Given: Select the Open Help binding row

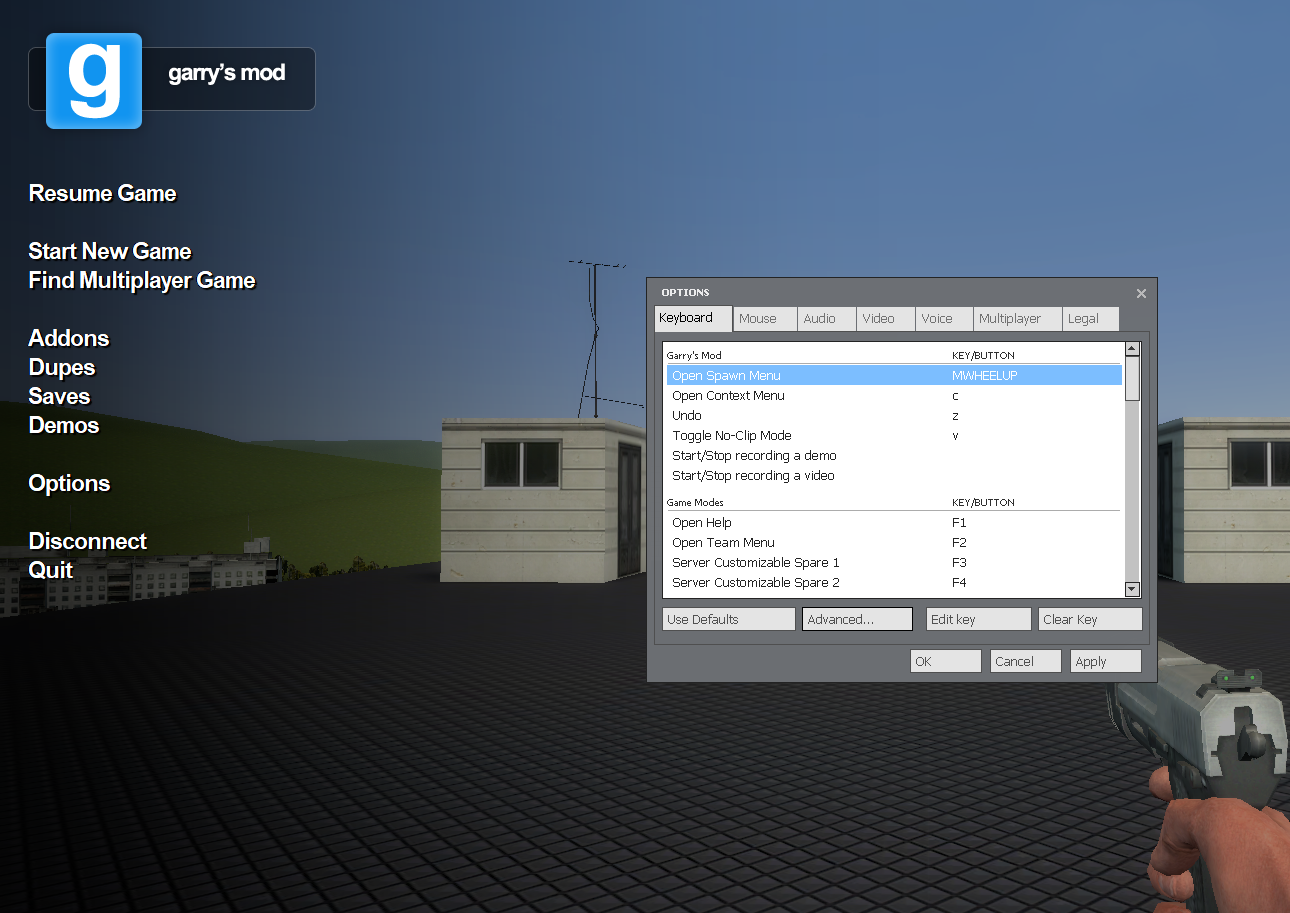Looking at the screenshot, I should [x=894, y=522].
